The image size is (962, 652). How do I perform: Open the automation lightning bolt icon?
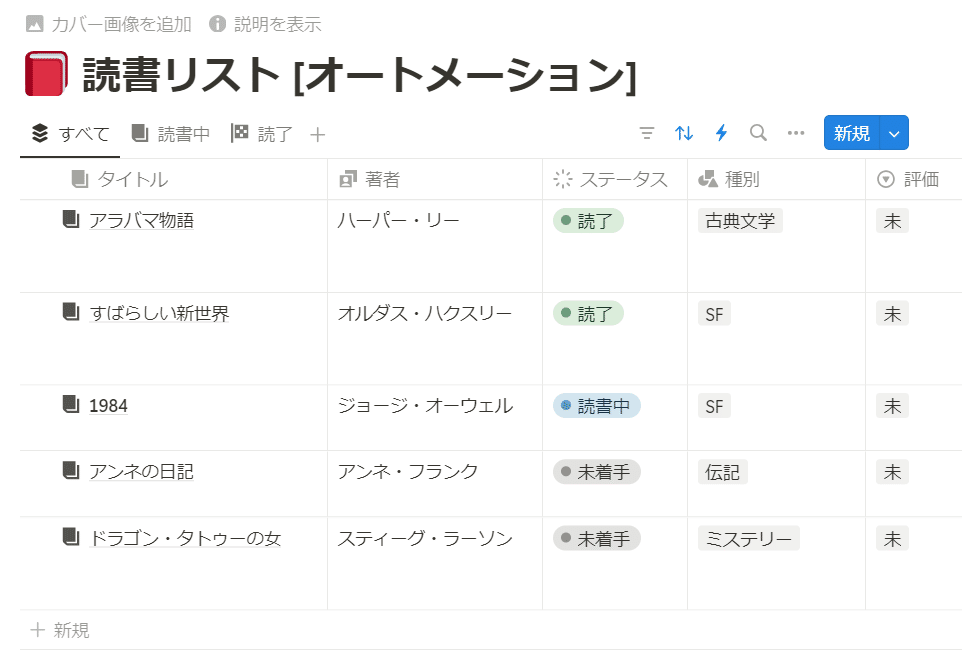pyautogui.click(x=722, y=133)
